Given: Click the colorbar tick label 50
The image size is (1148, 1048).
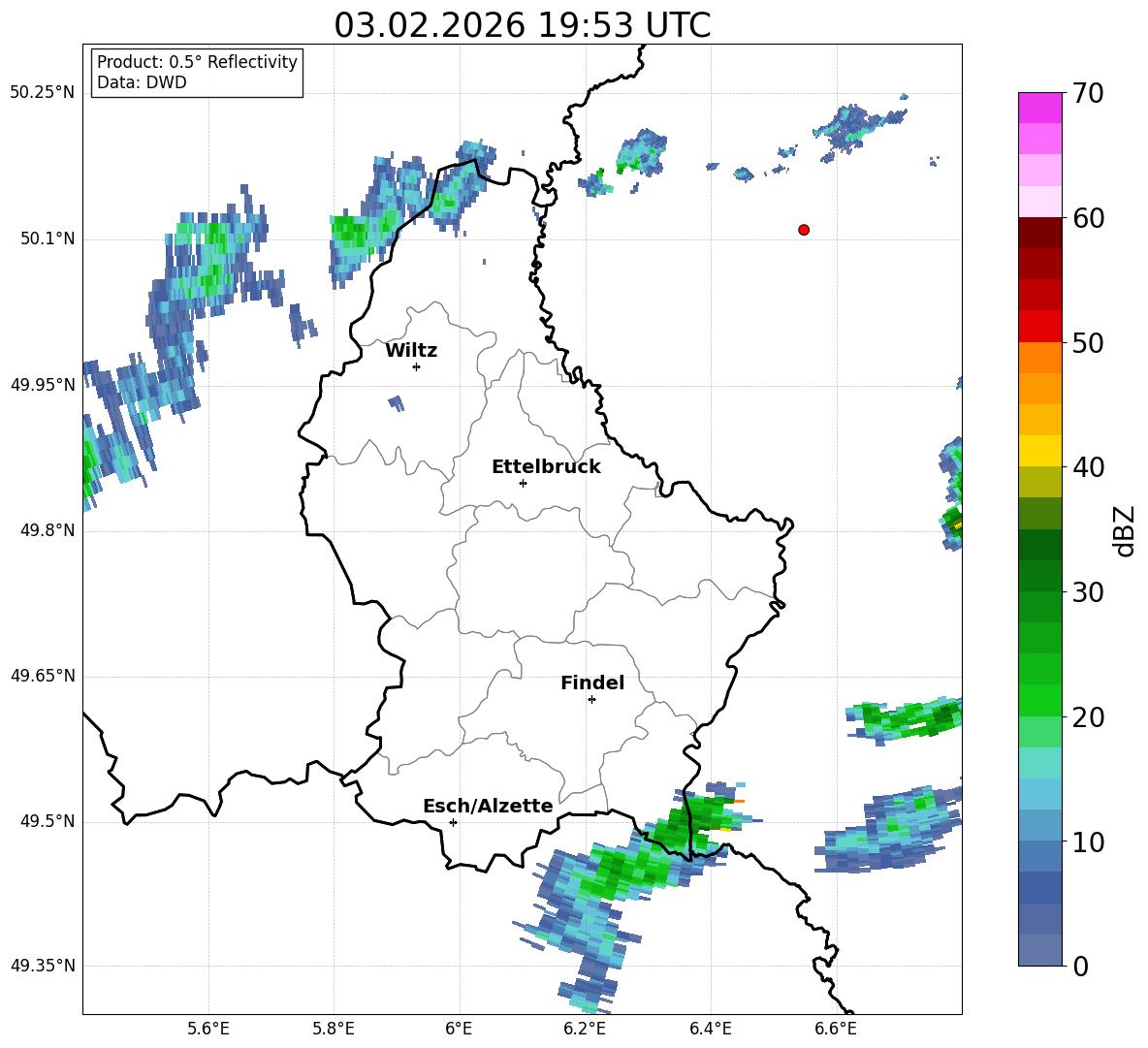Looking at the screenshot, I should click(x=1088, y=342).
